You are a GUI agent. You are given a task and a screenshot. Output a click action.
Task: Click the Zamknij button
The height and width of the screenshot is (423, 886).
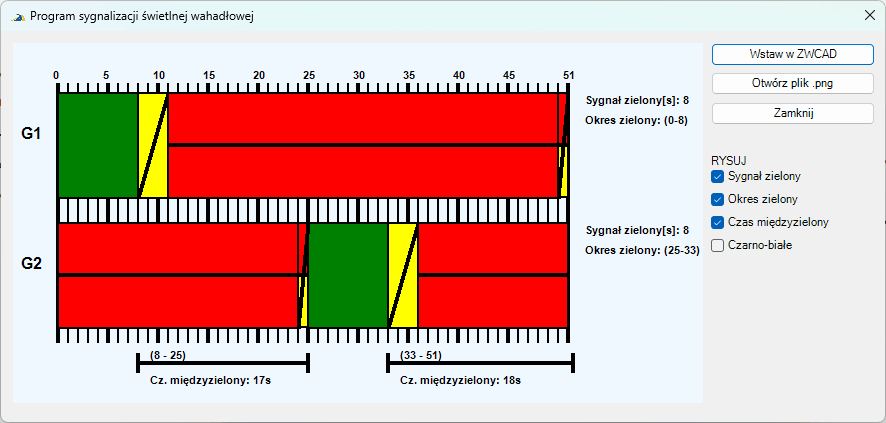(x=793, y=113)
